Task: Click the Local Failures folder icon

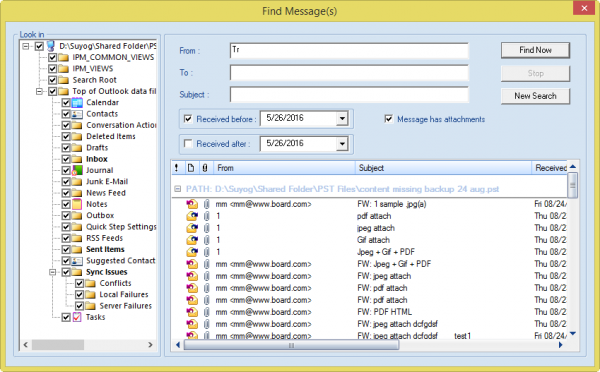Action: 90,295
